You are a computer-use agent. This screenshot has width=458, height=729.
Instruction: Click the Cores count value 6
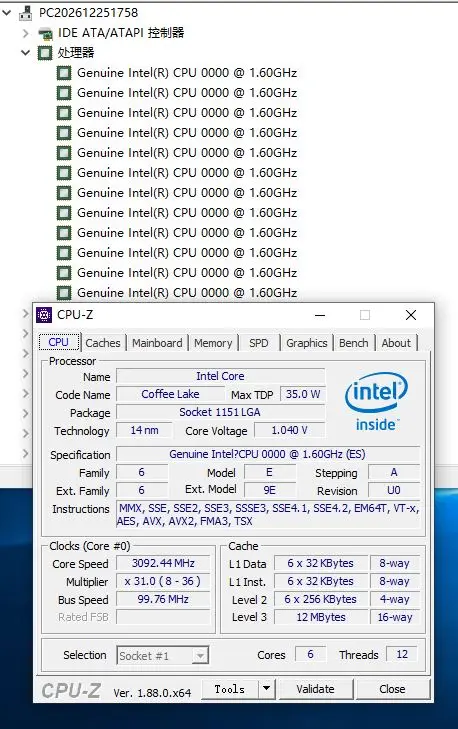(311, 655)
